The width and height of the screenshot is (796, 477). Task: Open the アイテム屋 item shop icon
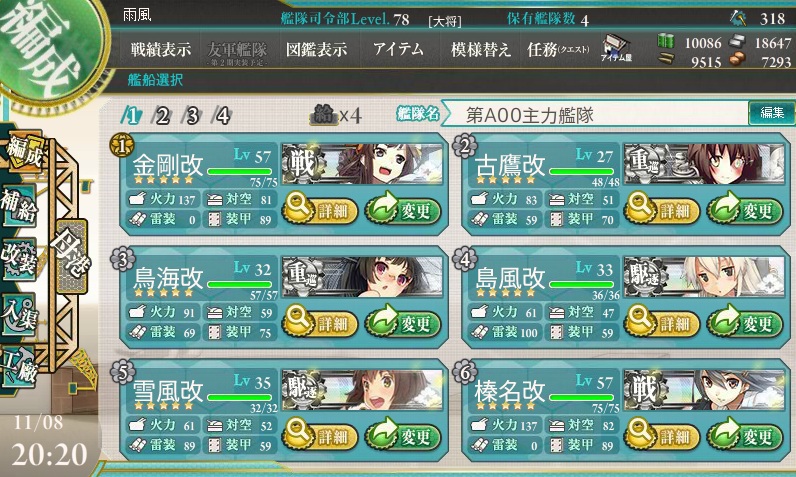[616, 48]
